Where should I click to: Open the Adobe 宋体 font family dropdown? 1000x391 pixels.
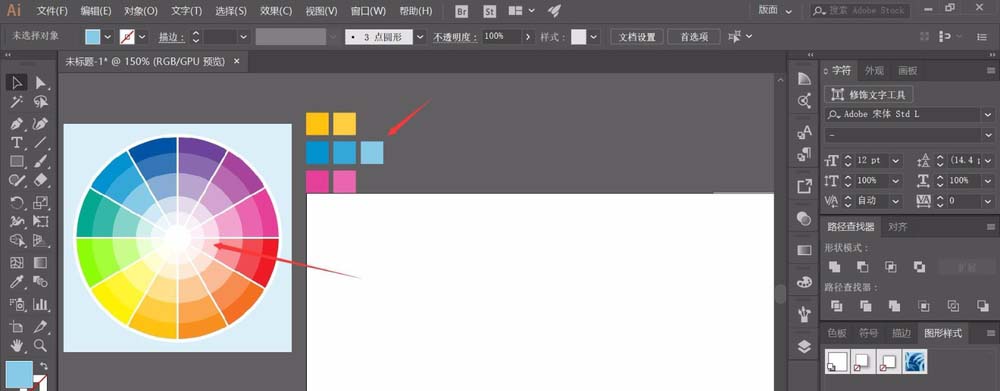[x=987, y=114]
